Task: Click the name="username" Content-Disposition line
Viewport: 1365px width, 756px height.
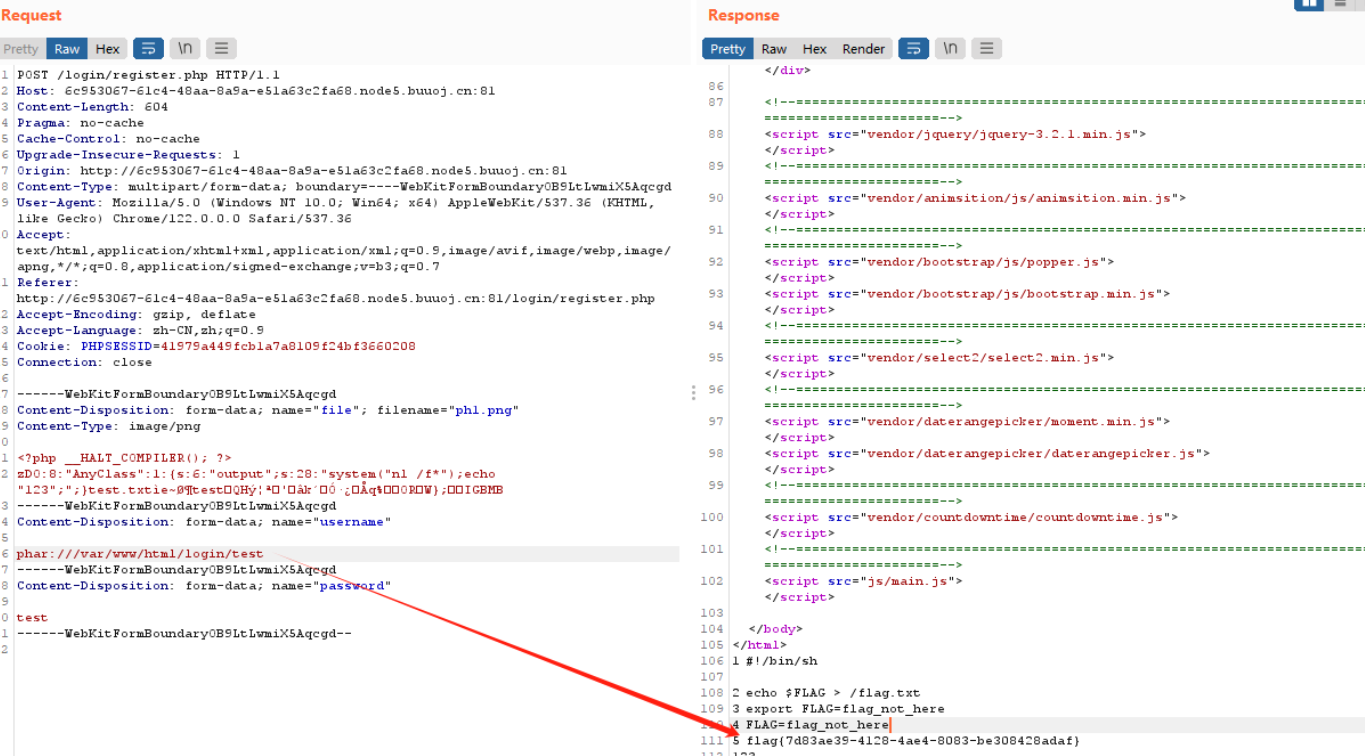Action: 204,522
